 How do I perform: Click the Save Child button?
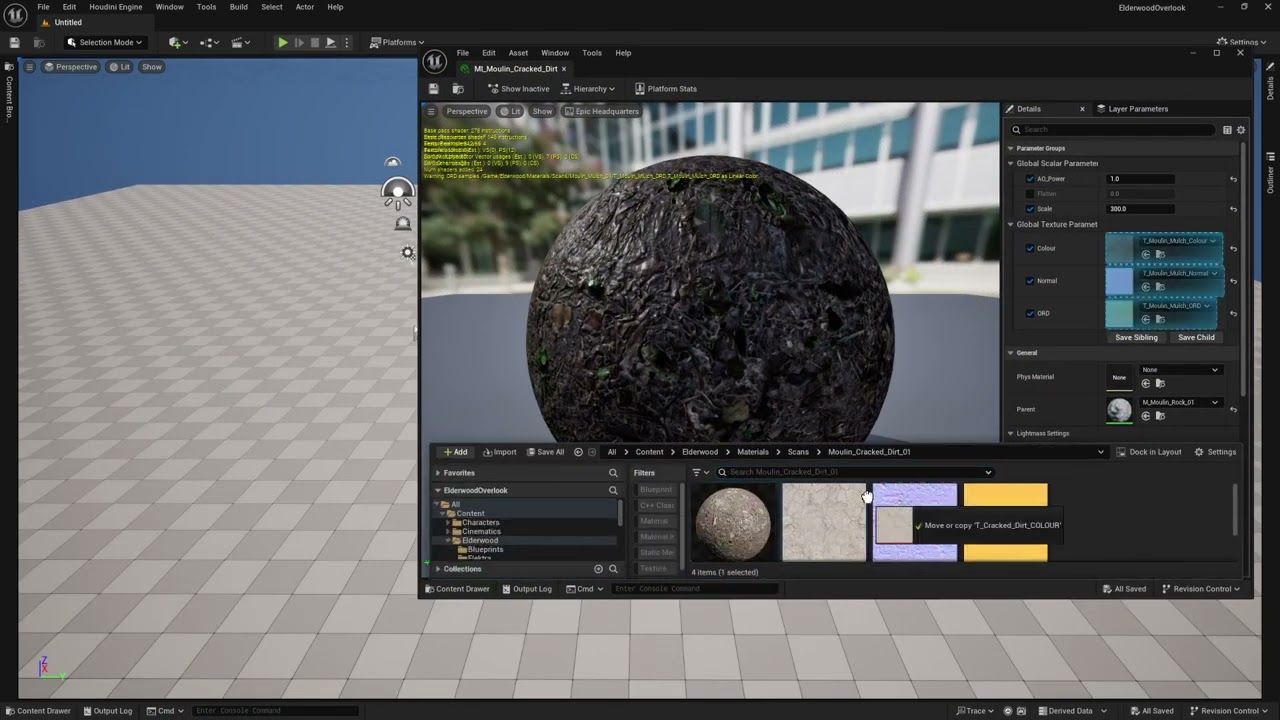pos(1196,337)
